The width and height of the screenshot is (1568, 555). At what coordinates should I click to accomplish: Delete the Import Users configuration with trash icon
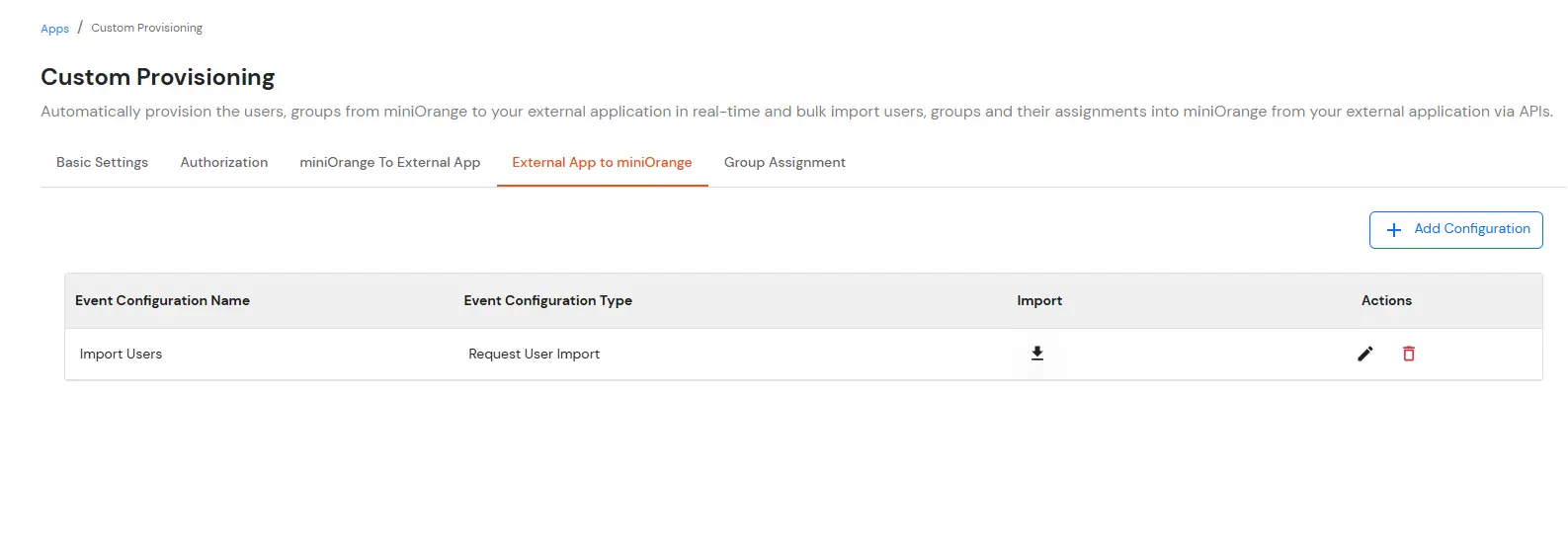pyautogui.click(x=1409, y=354)
